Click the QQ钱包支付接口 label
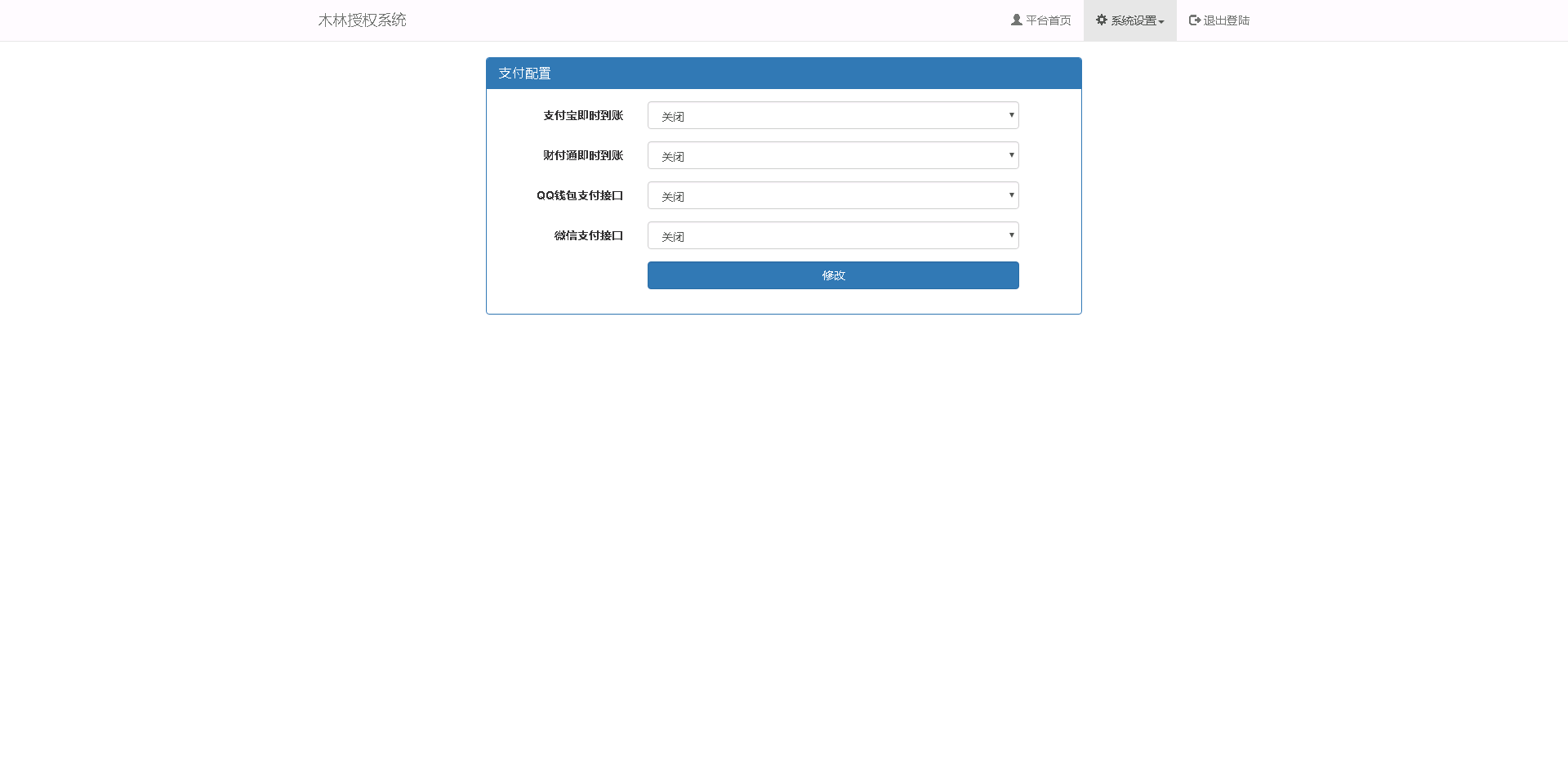1568x768 pixels. point(580,195)
